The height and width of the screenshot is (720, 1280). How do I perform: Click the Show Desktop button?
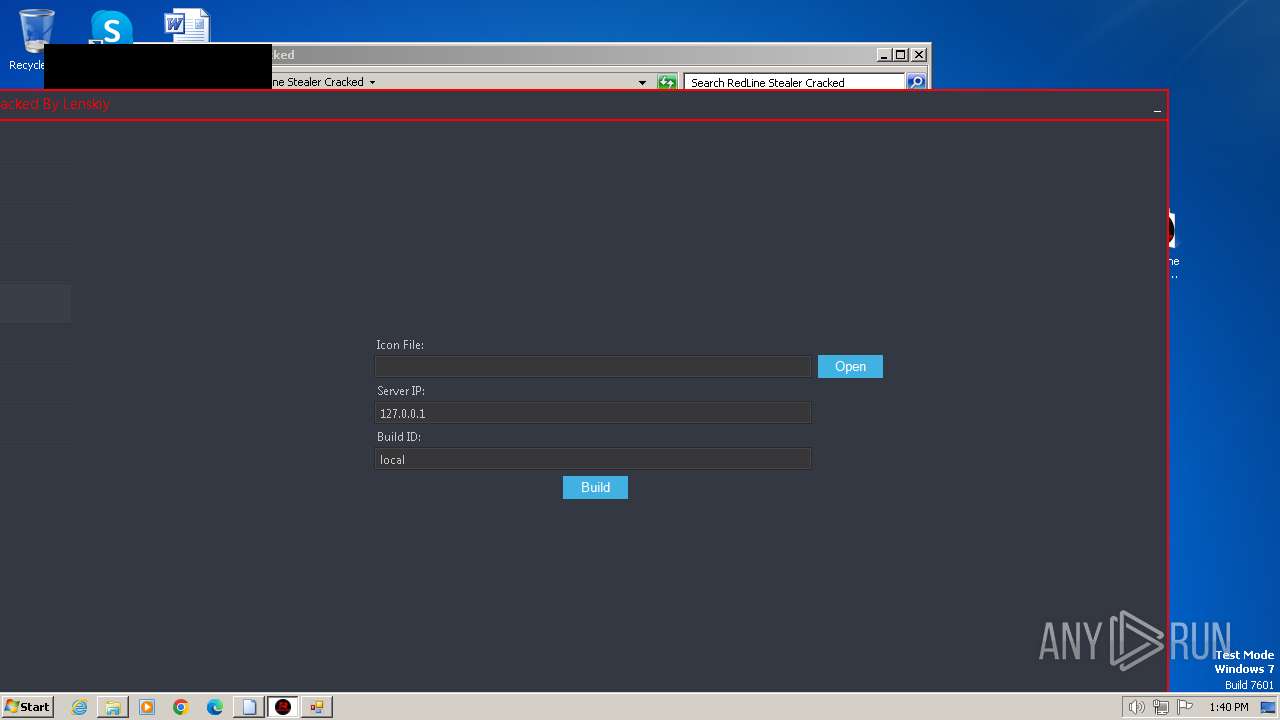point(1268,707)
